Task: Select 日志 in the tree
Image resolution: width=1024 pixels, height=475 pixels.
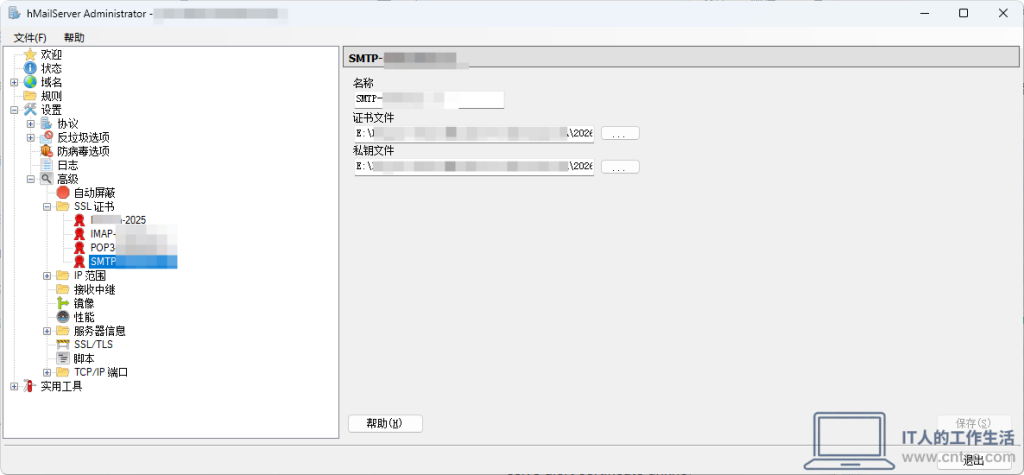Action: pos(68,165)
